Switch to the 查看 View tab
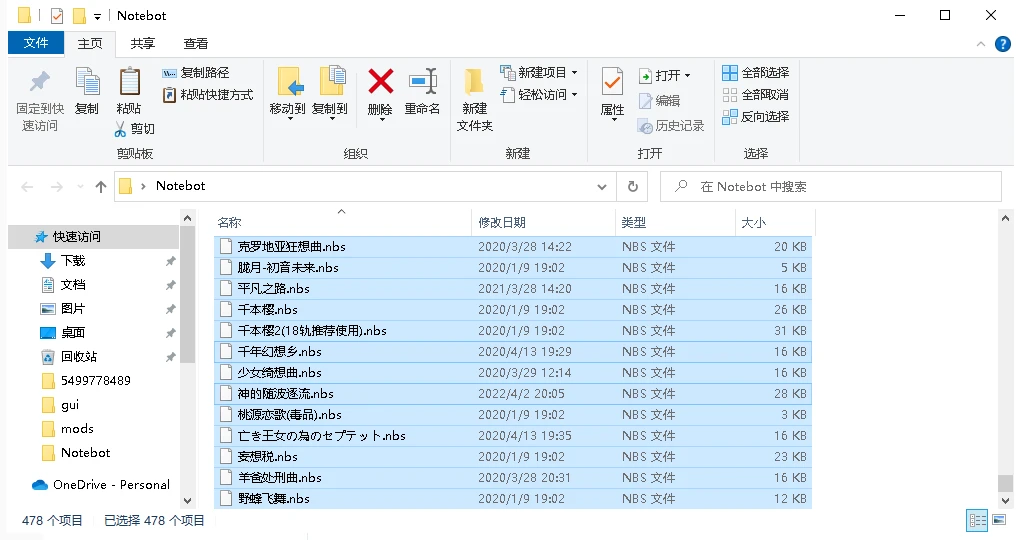The width and height of the screenshot is (1022, 540). tap(196, 44)
